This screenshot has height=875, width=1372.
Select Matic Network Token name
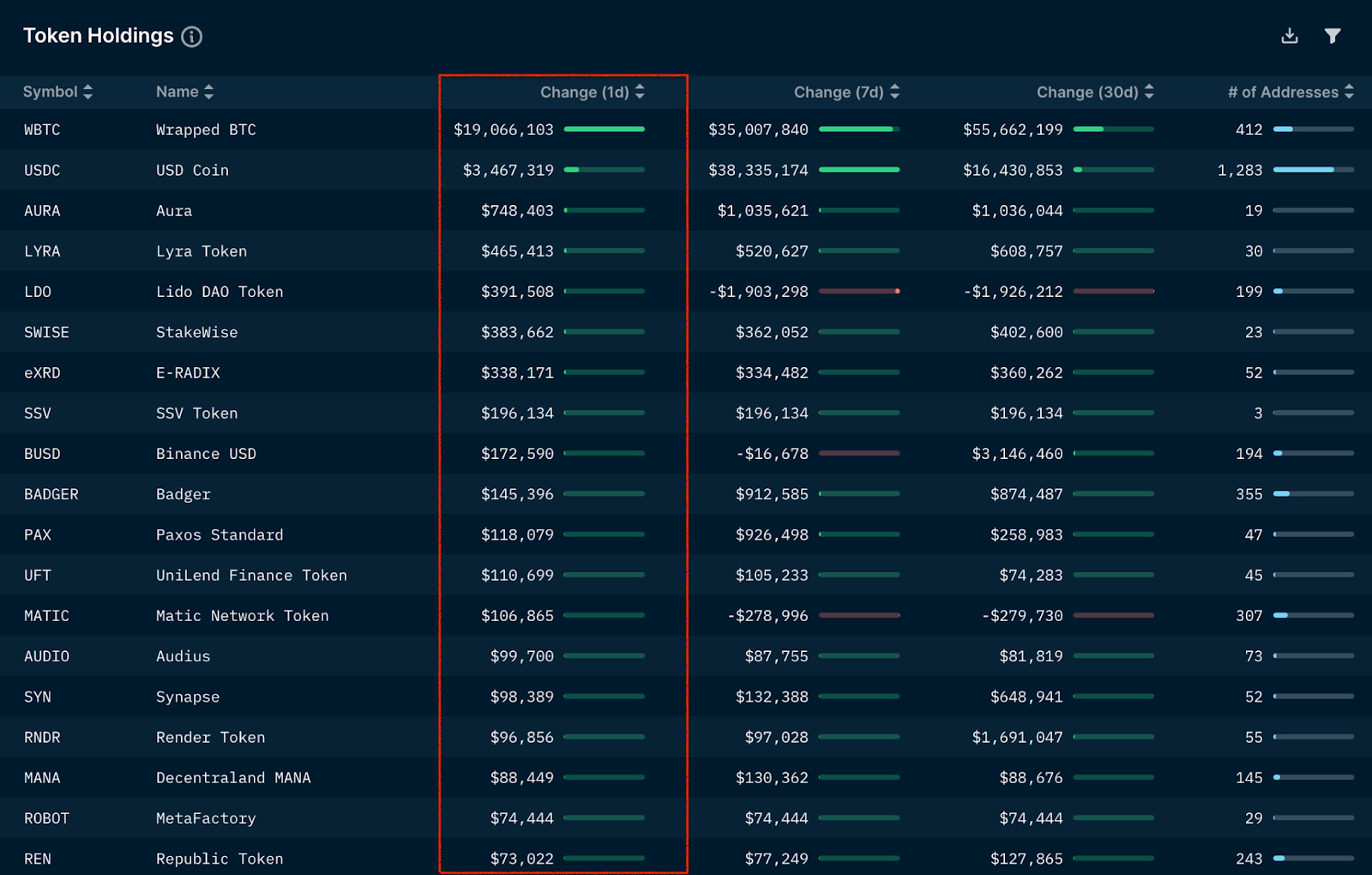tap(243, 616)
